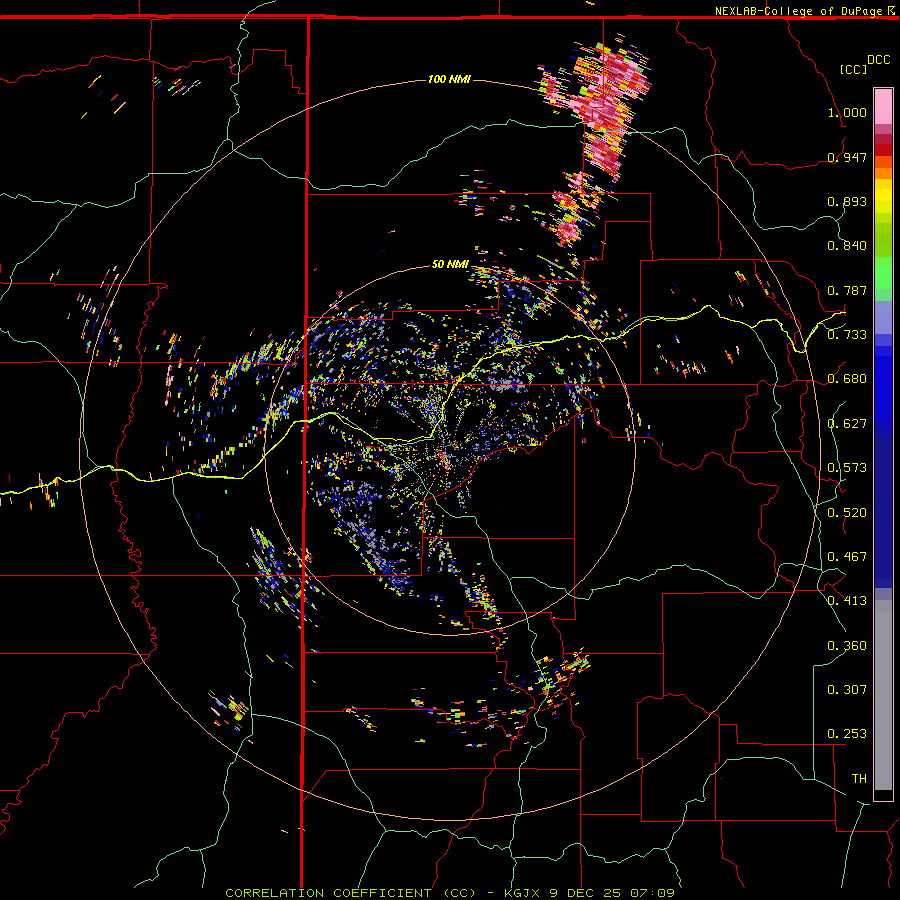The width and height of the screenshot is (900, 900).
Task: Click the NEXLAB-College of DuPage label
Action: tap(798, 11)
